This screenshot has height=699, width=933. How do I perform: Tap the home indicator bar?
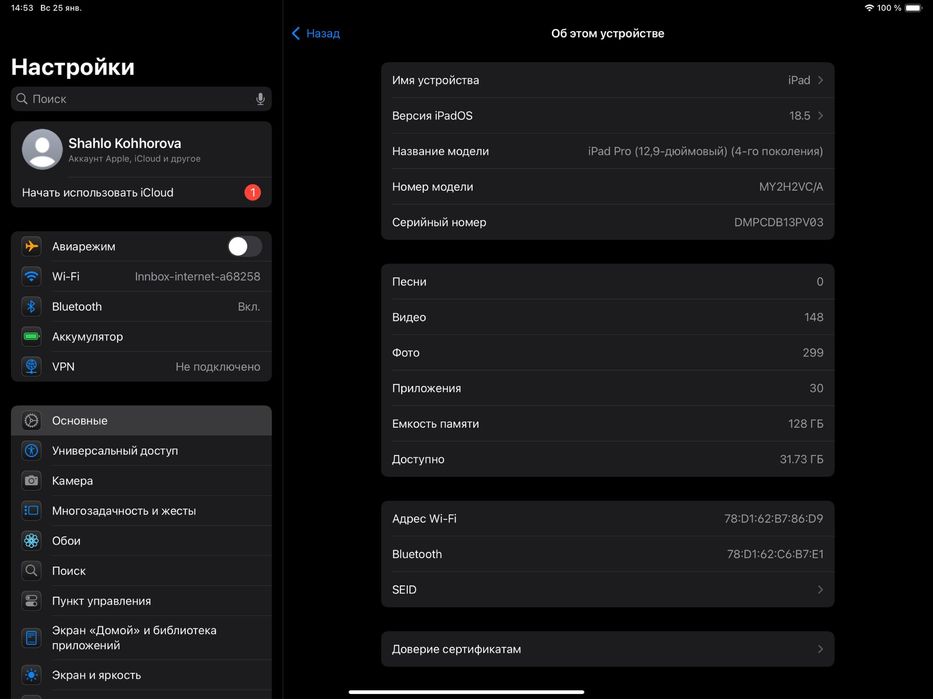tap(466, 692)
